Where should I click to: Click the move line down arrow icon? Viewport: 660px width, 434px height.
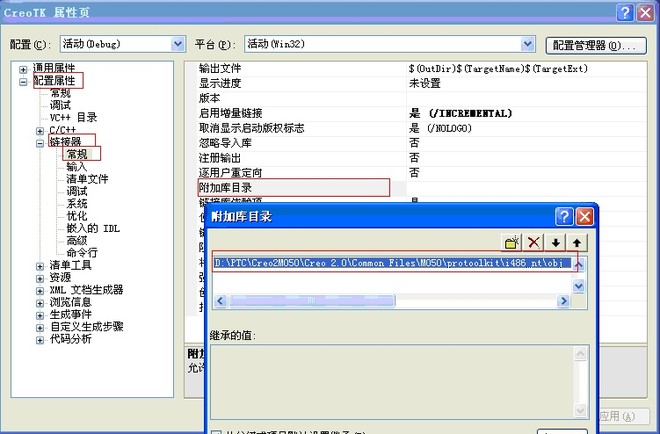pos(557,243)
